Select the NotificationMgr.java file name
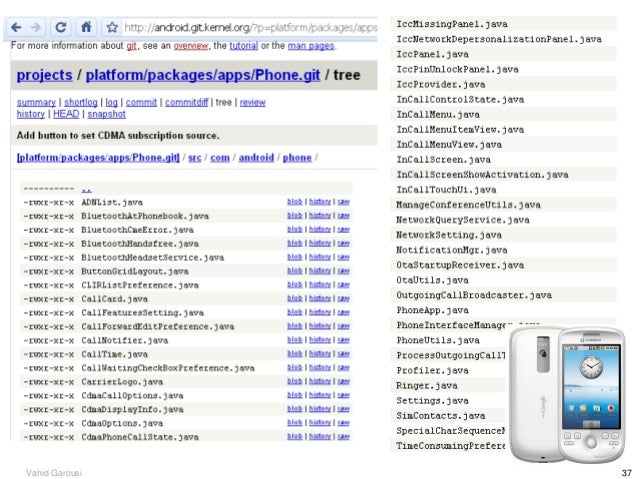Screen dimensions: 638x479 (x=452, y=250)
